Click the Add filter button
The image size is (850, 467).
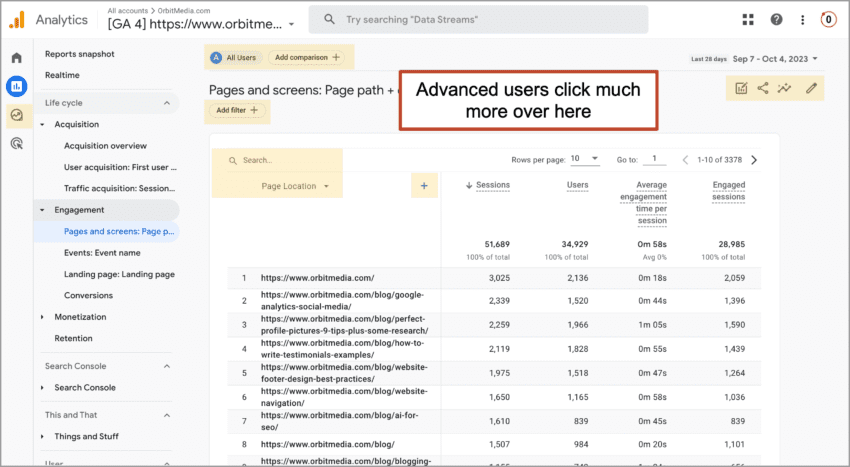pyautogui.click(x=237, y=110)
